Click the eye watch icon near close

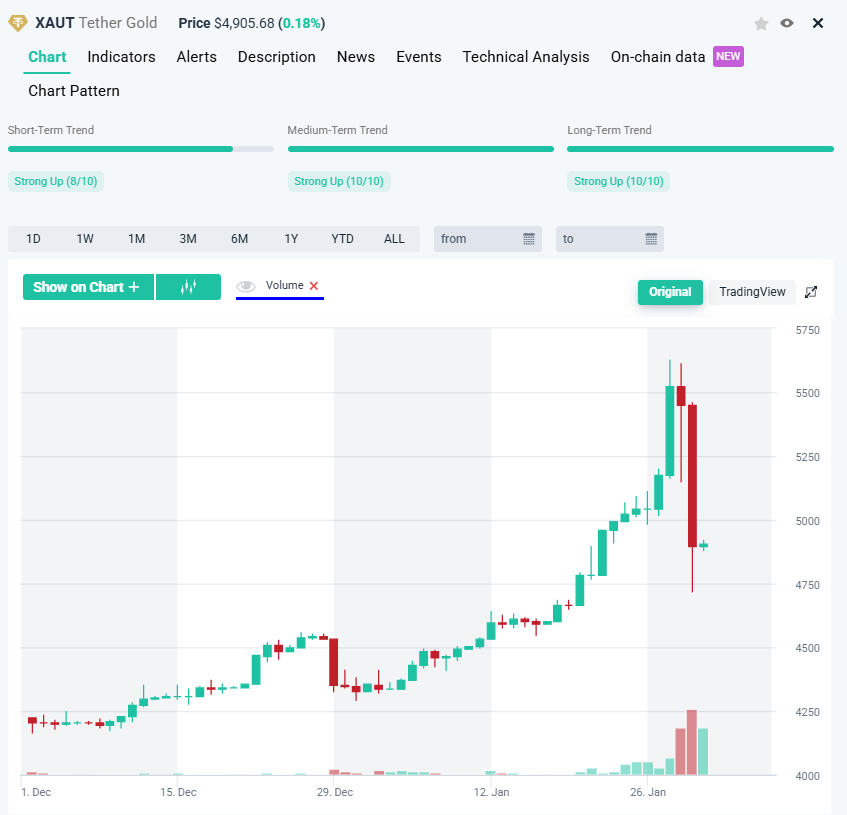point(787,23)
